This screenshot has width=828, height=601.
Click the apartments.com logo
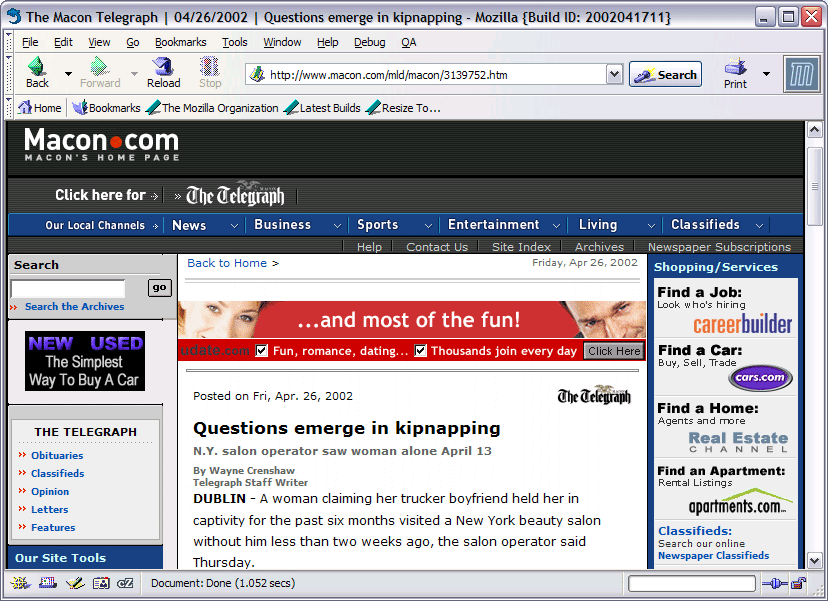(740, 502)
